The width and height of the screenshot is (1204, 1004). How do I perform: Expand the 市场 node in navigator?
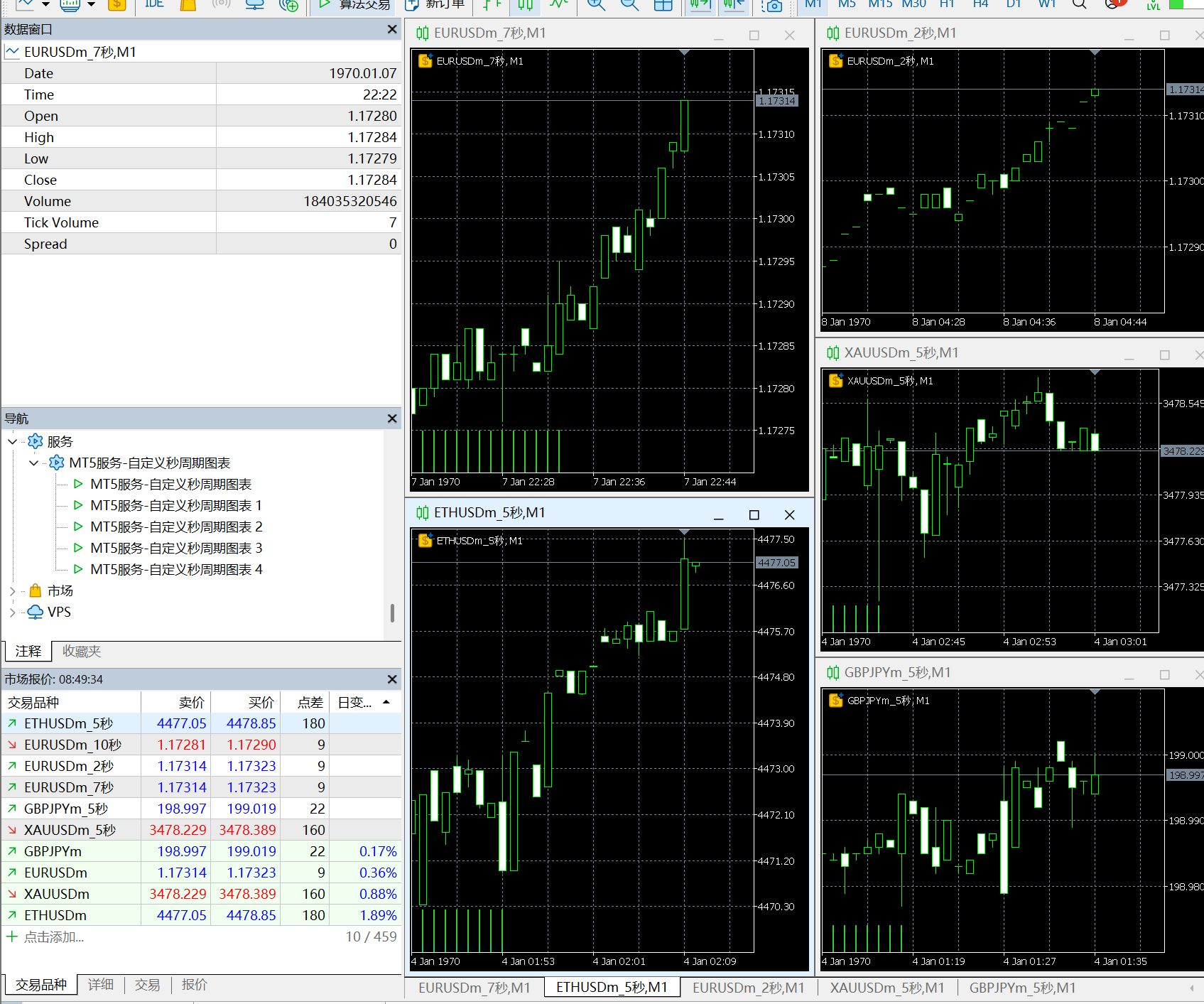12,591
